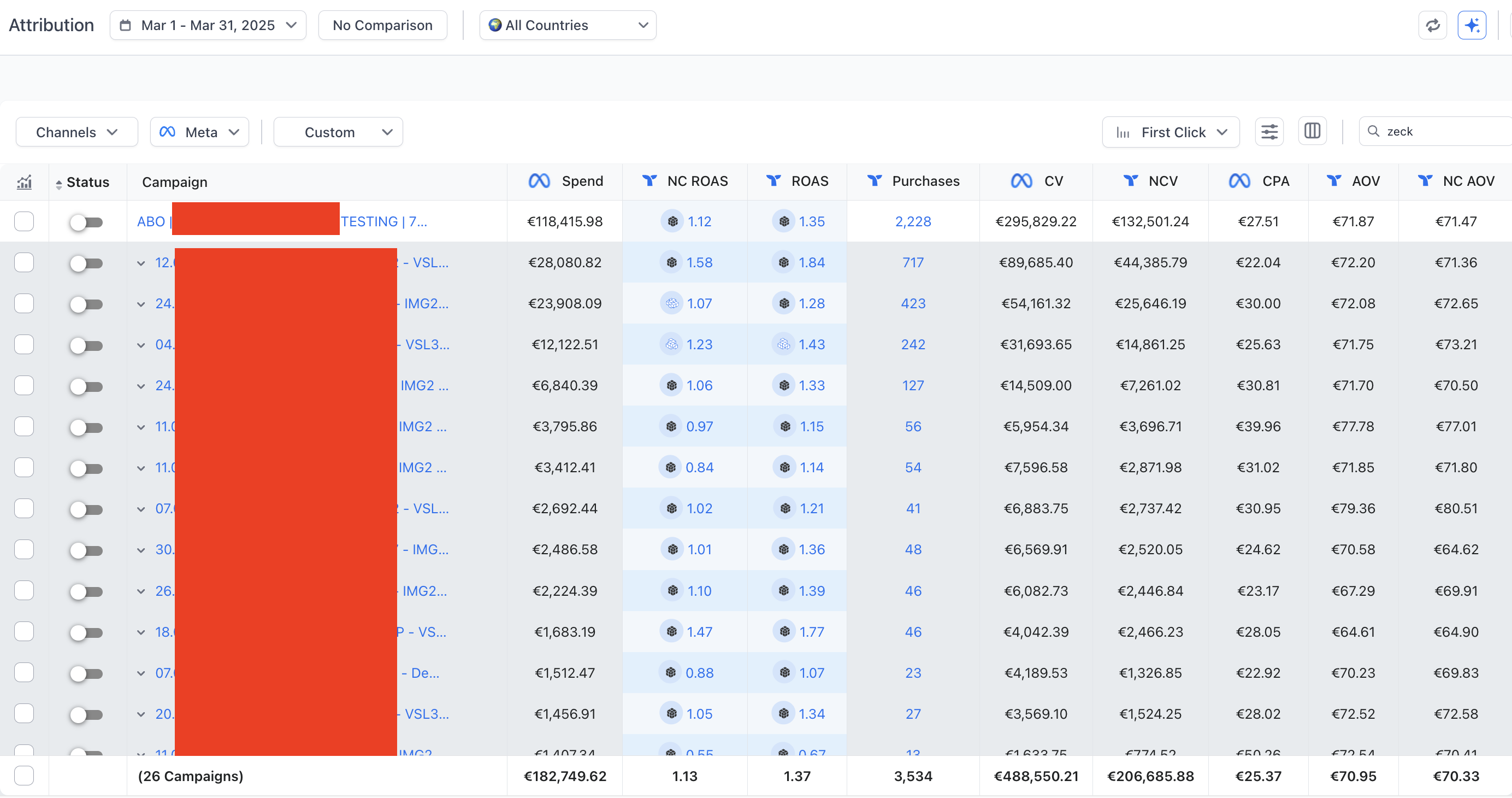Click the chart icon in table header
This screenshot has width=1512, height=798.
[x=24, y=182]
